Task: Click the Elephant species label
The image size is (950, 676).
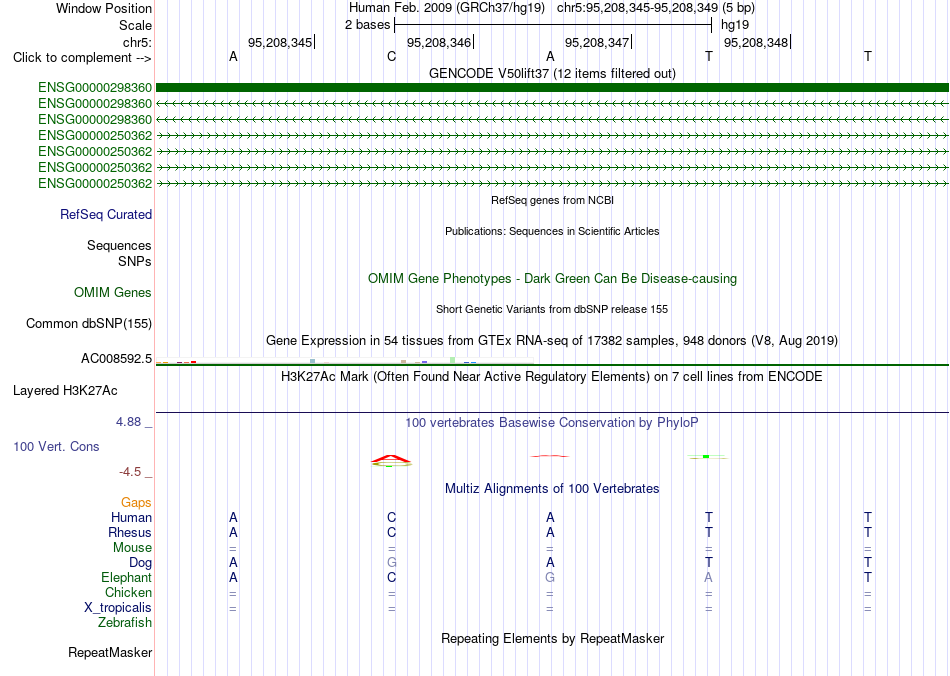Action: [x=127, y=577]
